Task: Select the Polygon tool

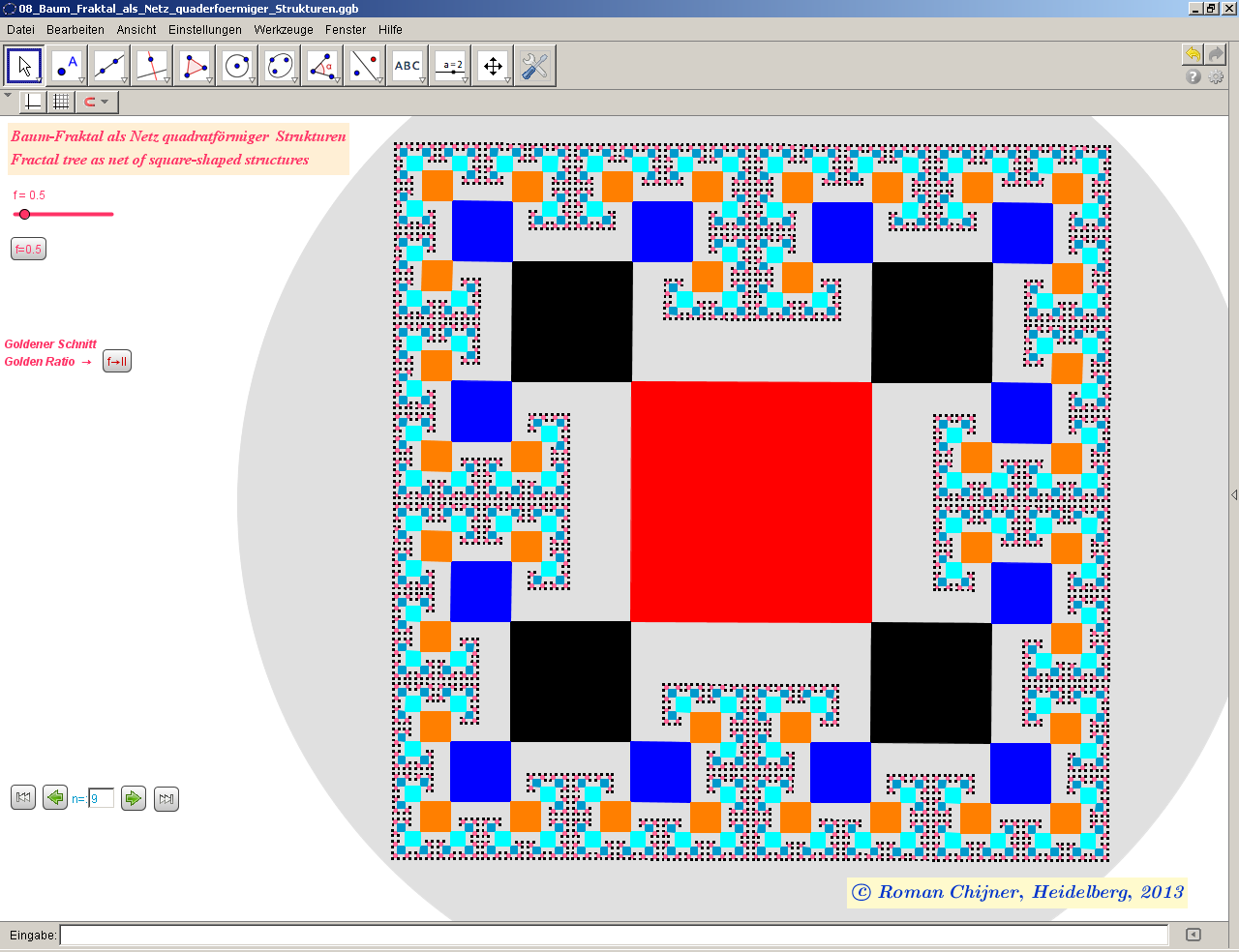Action: (x=195, y=66)
